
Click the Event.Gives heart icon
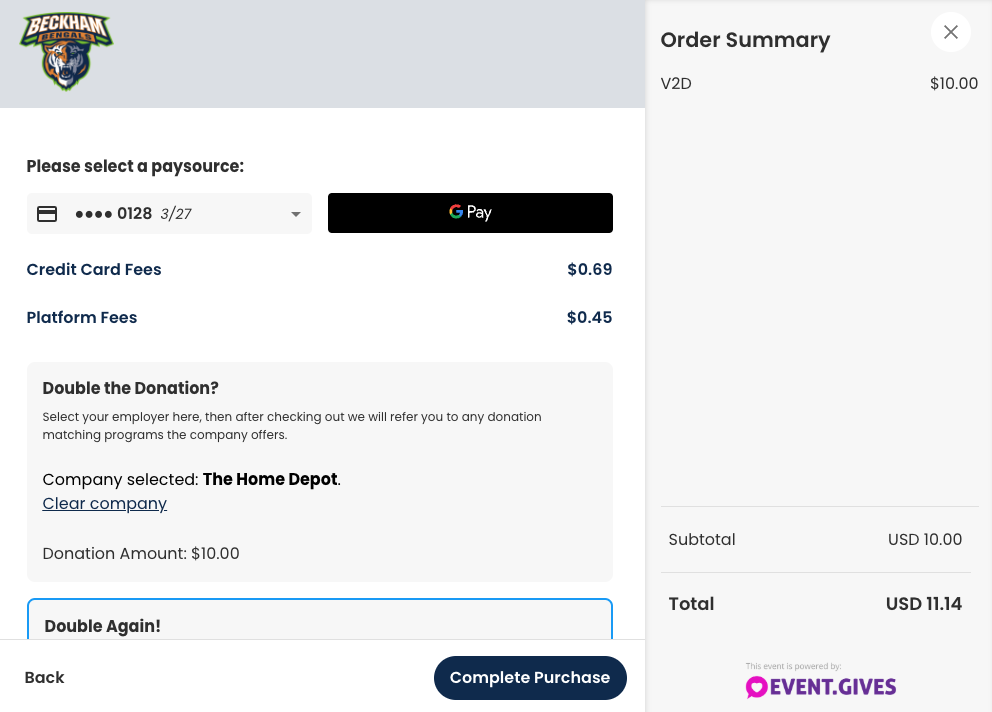[756, 687]
